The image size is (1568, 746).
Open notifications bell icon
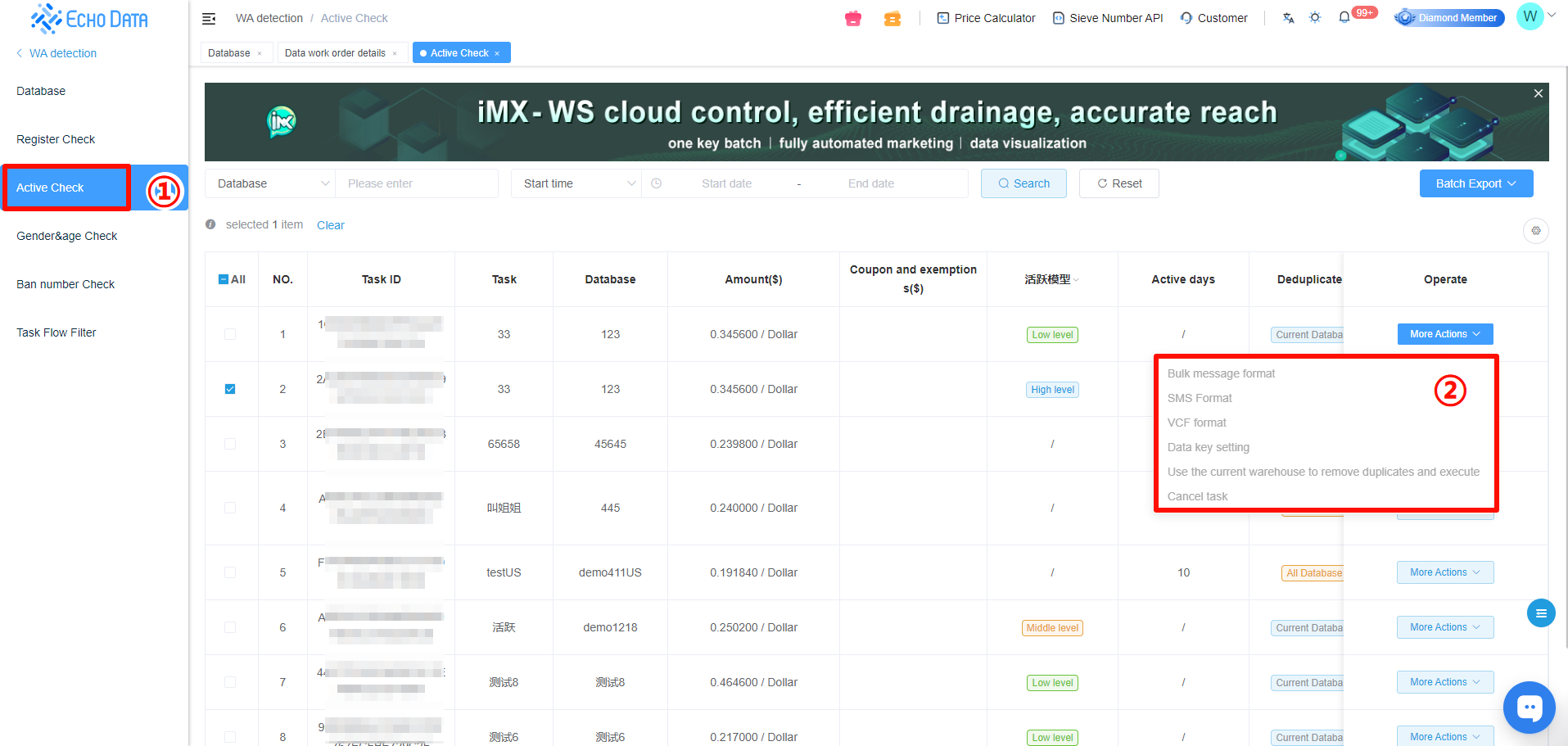(x=1344, y=18)
